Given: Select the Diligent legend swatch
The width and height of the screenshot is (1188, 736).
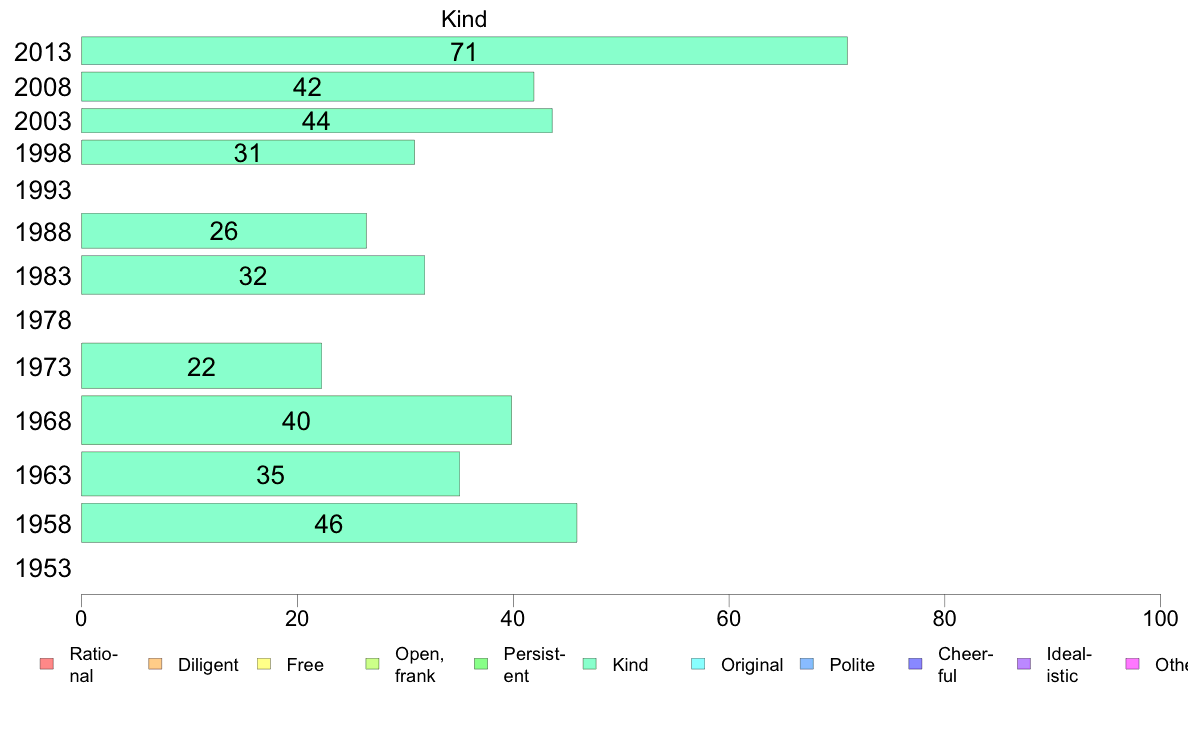Looking at the screenshot, I should point(155,664).
